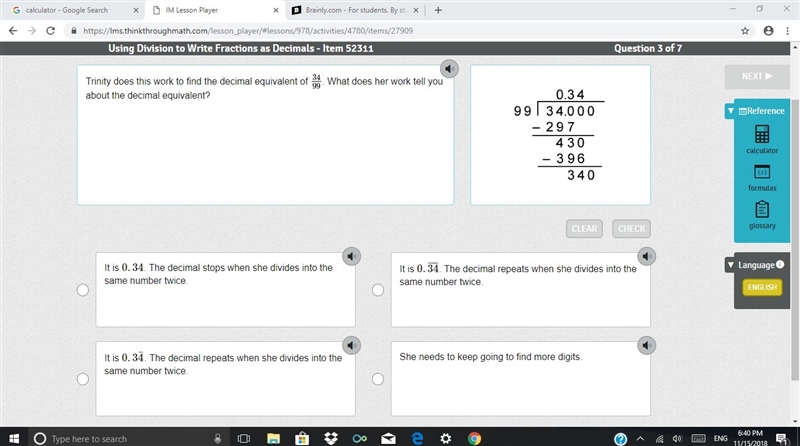This screenshot has height=446, width=800.
Task: Open Microsoft Store from the taskbar
Action: [302, 438]
